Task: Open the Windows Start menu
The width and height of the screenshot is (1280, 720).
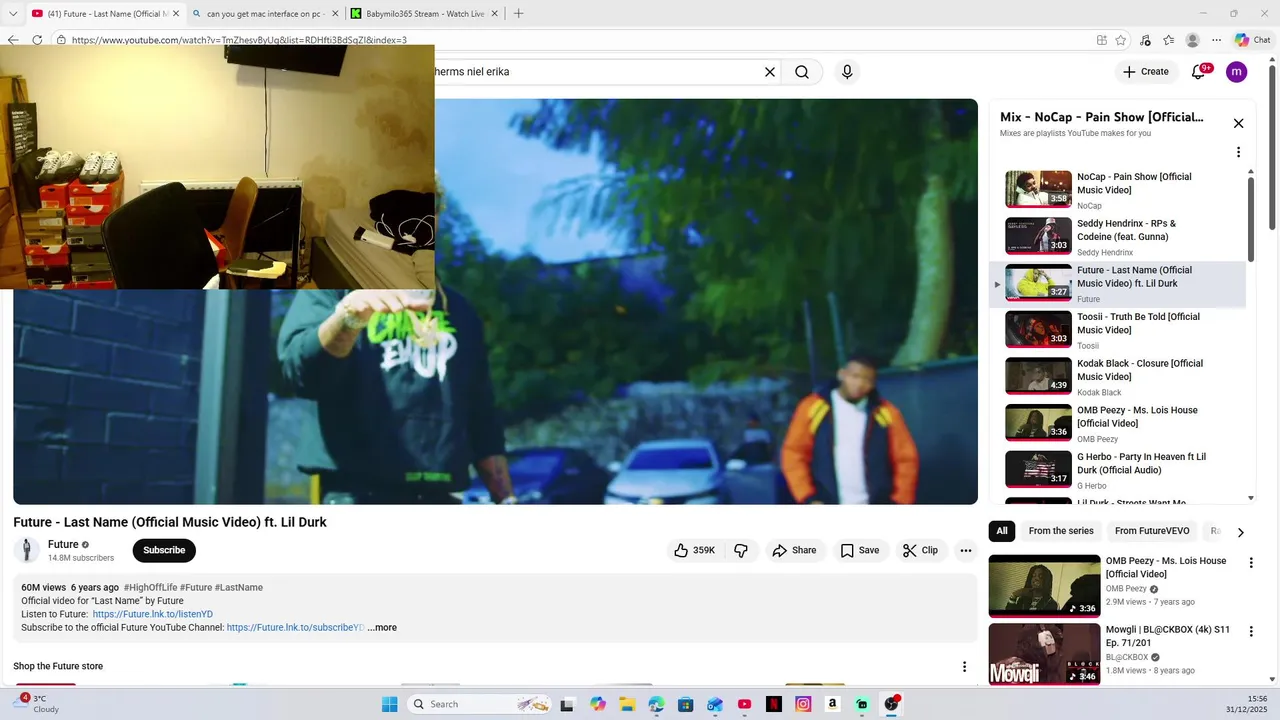Action: (x=389, y=704)
